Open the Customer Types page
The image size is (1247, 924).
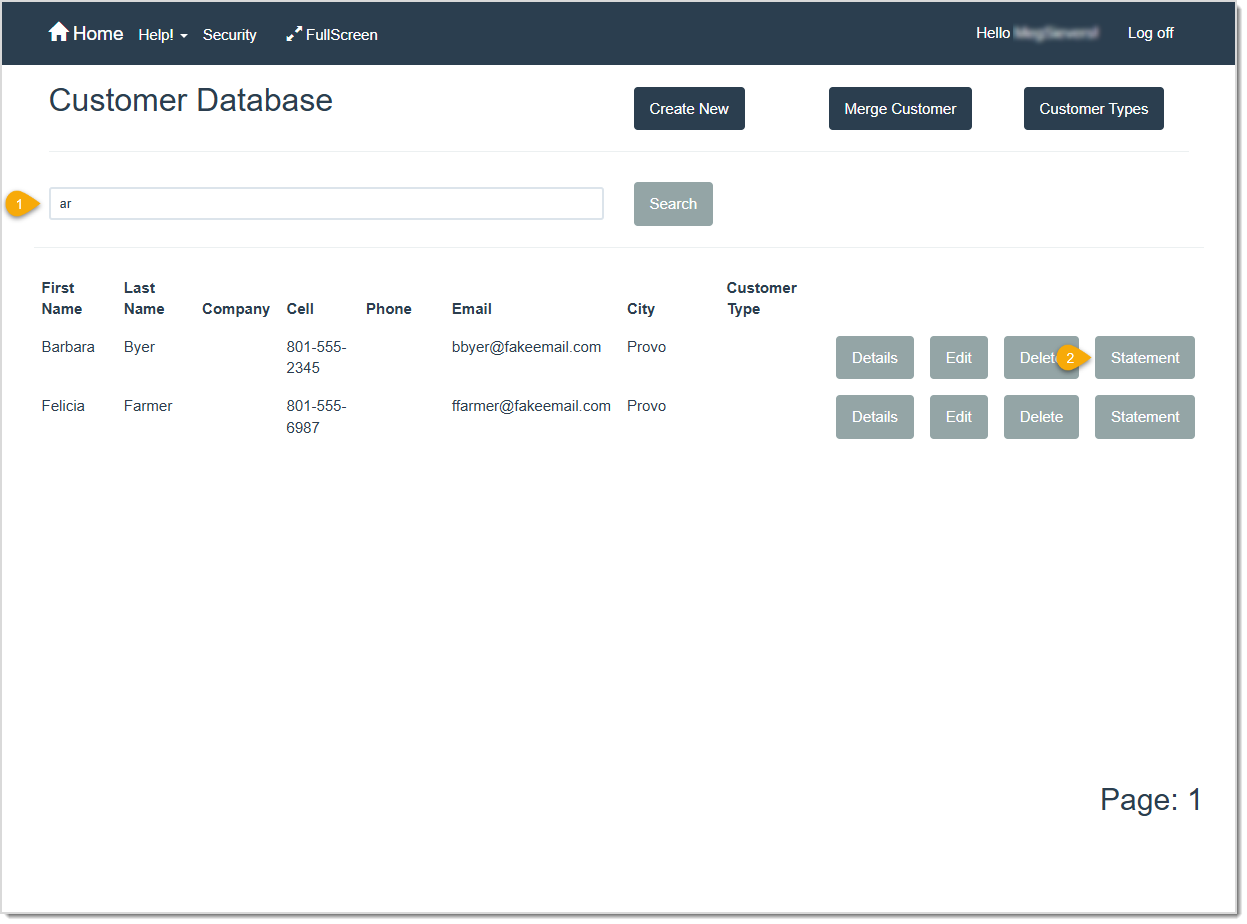point(1093,108)
